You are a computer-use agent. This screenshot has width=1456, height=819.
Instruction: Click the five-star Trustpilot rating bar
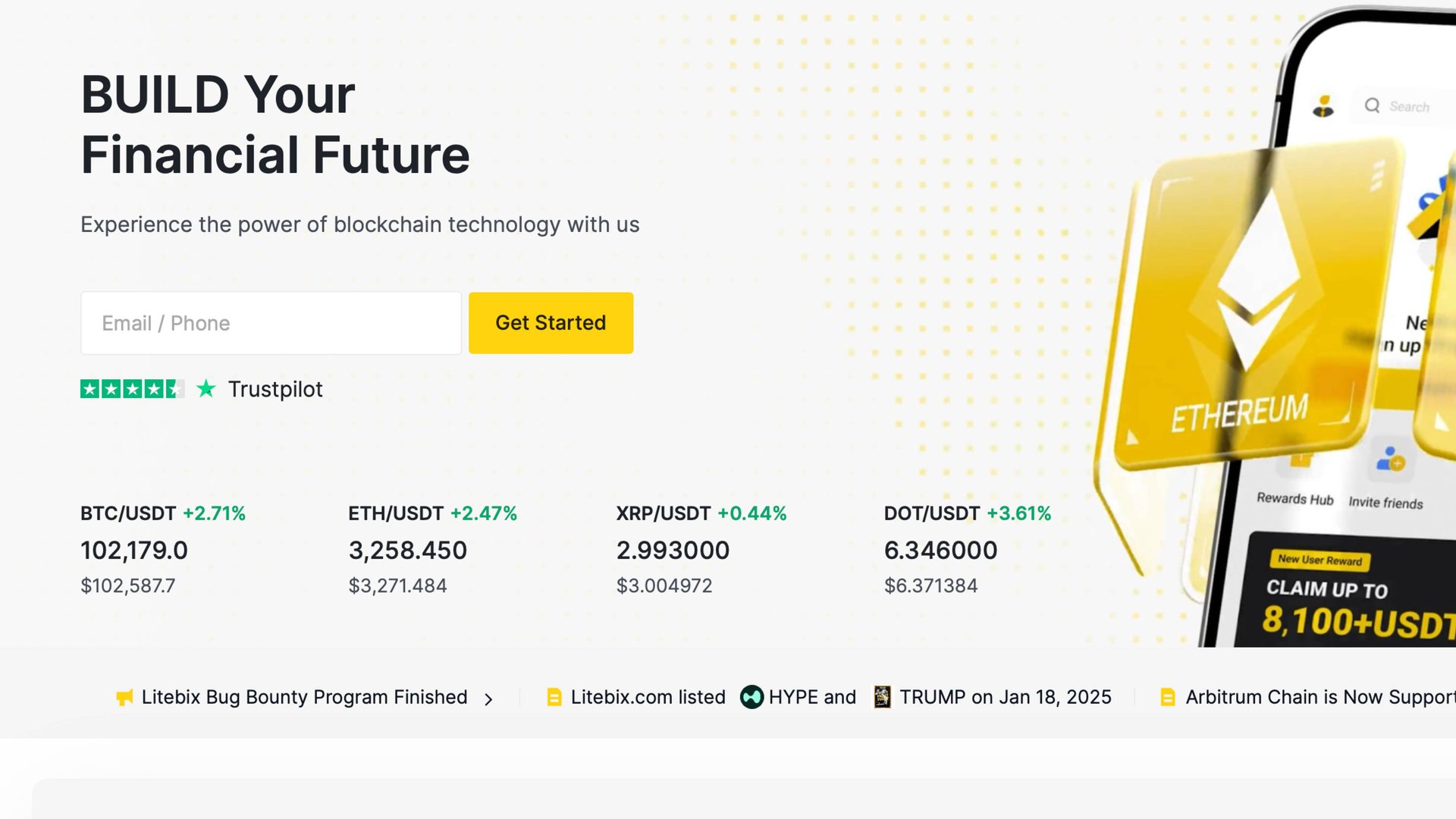(x=132, y=389)
